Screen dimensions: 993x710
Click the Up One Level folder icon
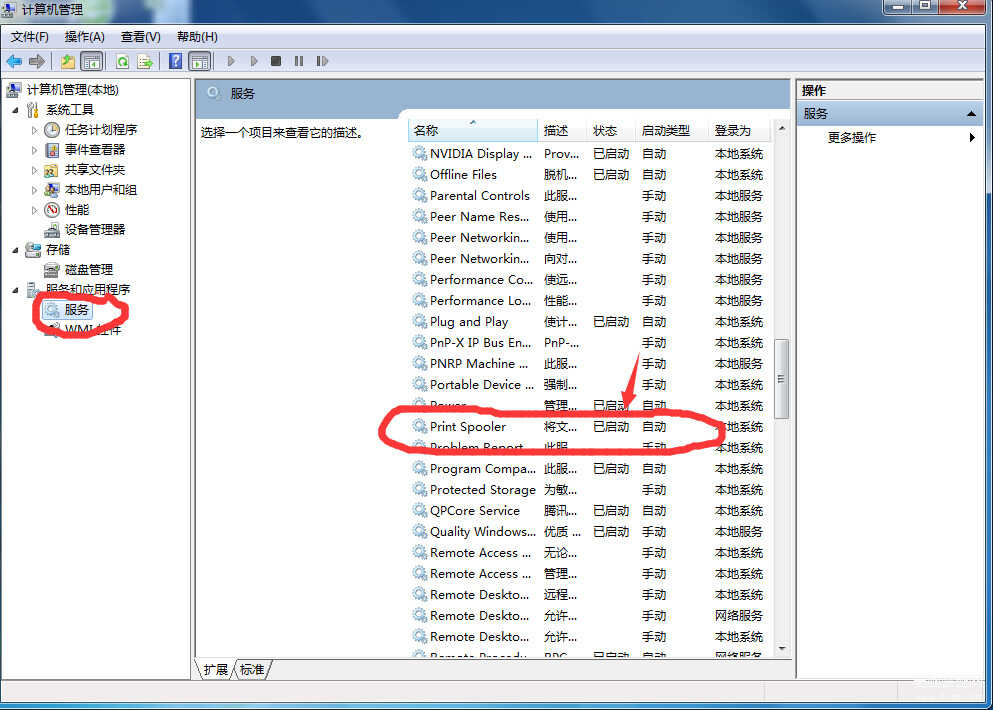[68, 61]
